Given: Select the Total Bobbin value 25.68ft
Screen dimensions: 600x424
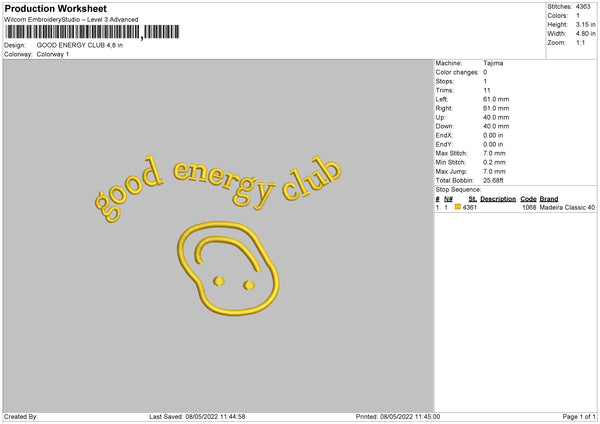Looking at the screenshot, I should (493, 180).
